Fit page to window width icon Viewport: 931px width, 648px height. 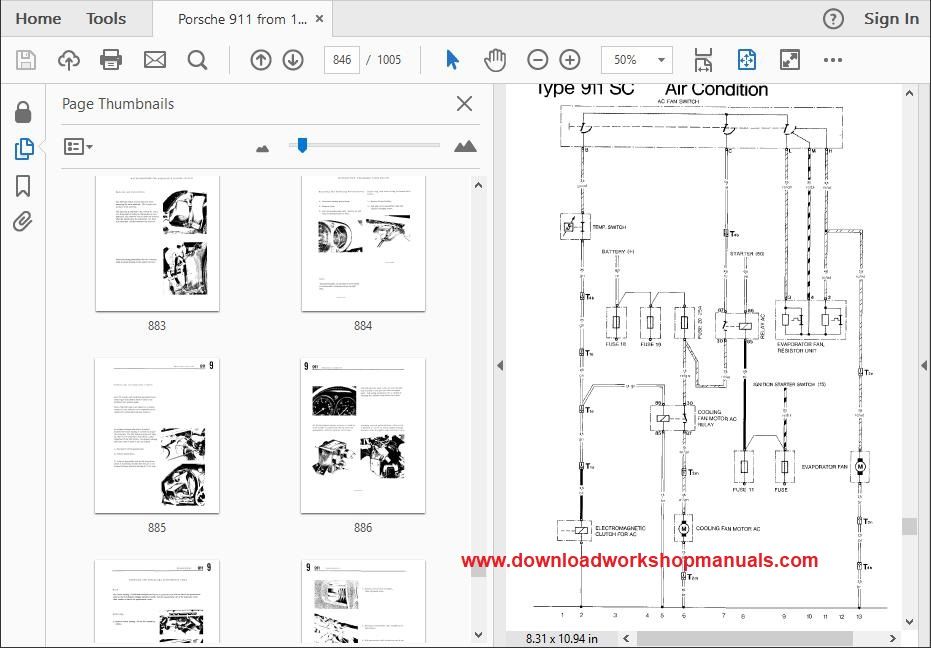pyautogui.click(x=703, y=60)
